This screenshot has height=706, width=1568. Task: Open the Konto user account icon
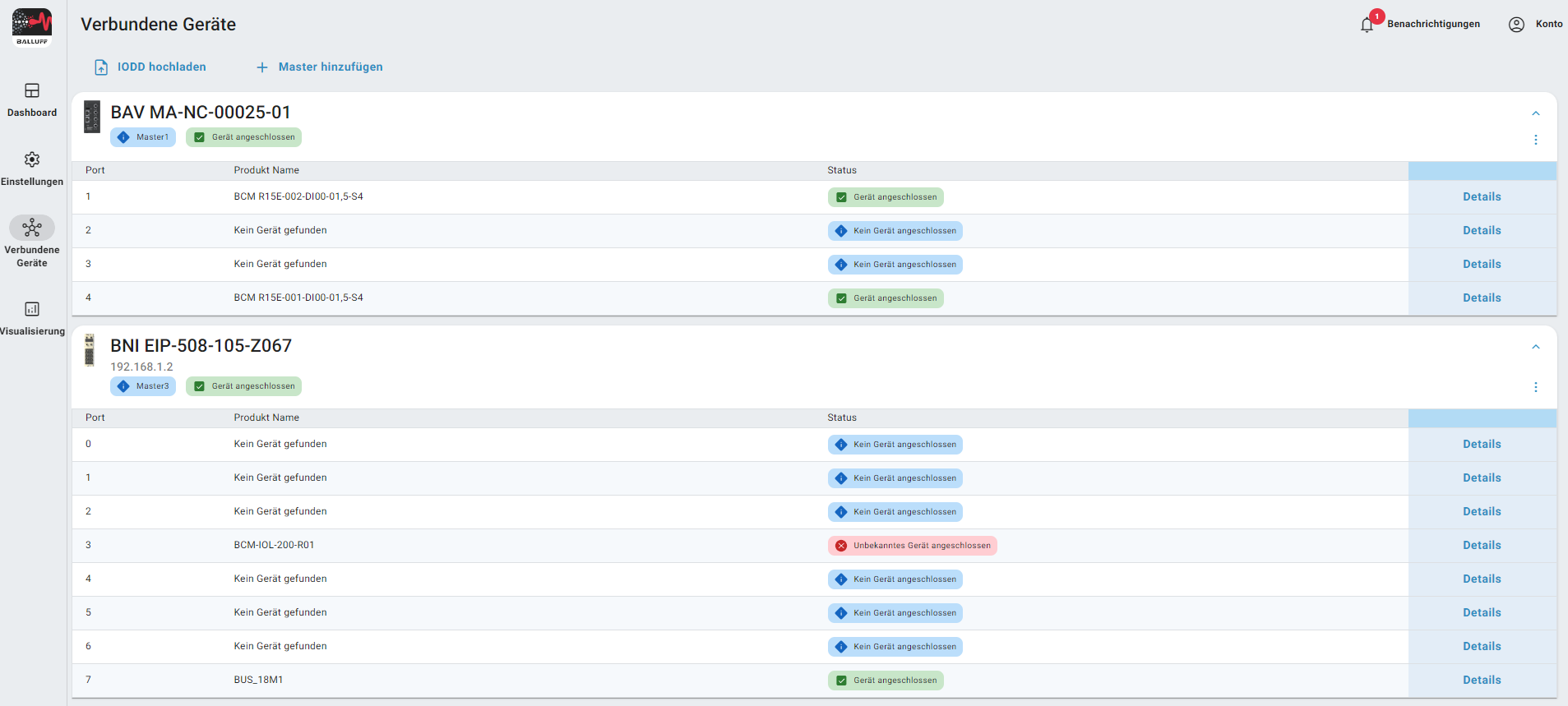pyautogui.click(x=1516, y=25)
